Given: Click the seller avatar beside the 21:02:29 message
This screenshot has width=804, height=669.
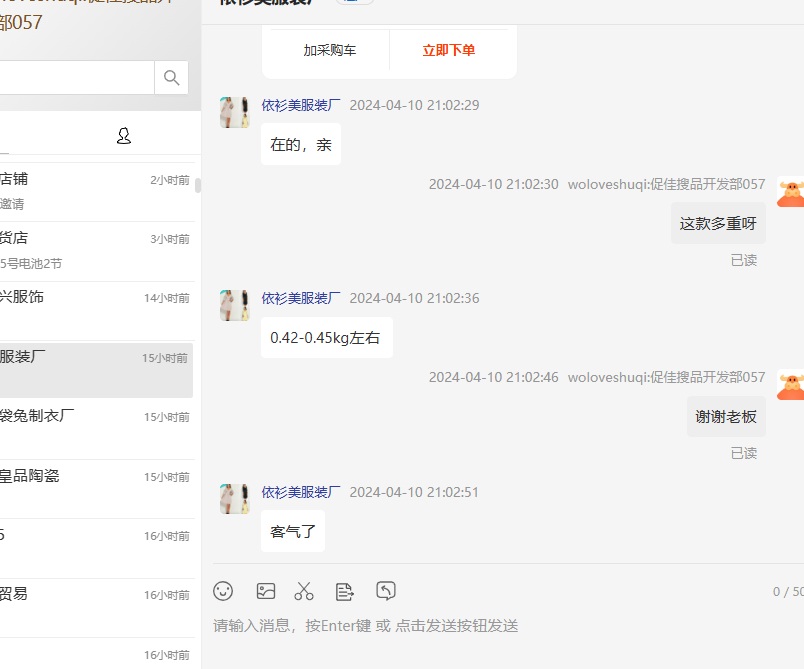Looking at the screenshot, I should [235, 113].
